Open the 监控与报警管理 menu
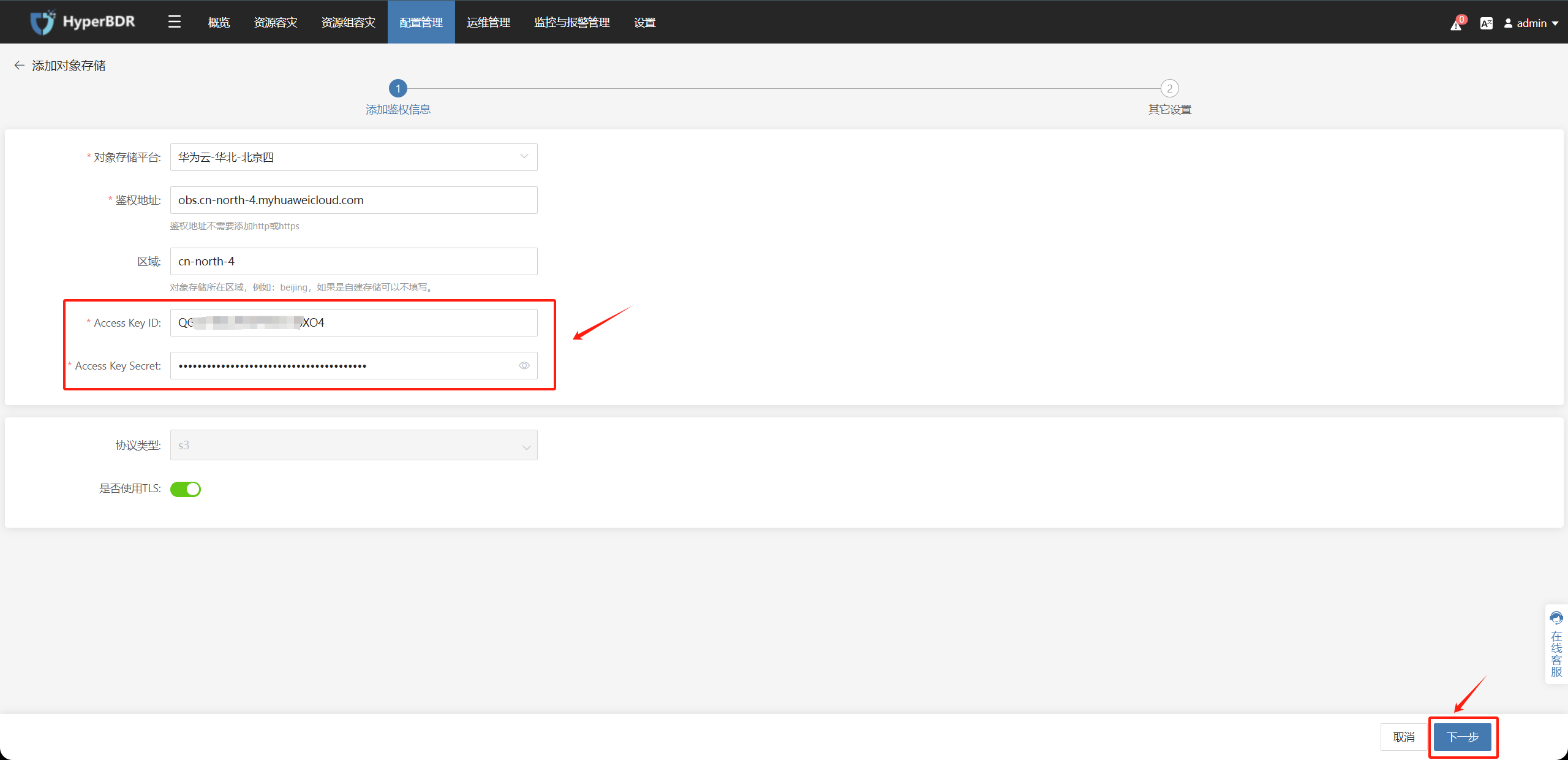 571,22
